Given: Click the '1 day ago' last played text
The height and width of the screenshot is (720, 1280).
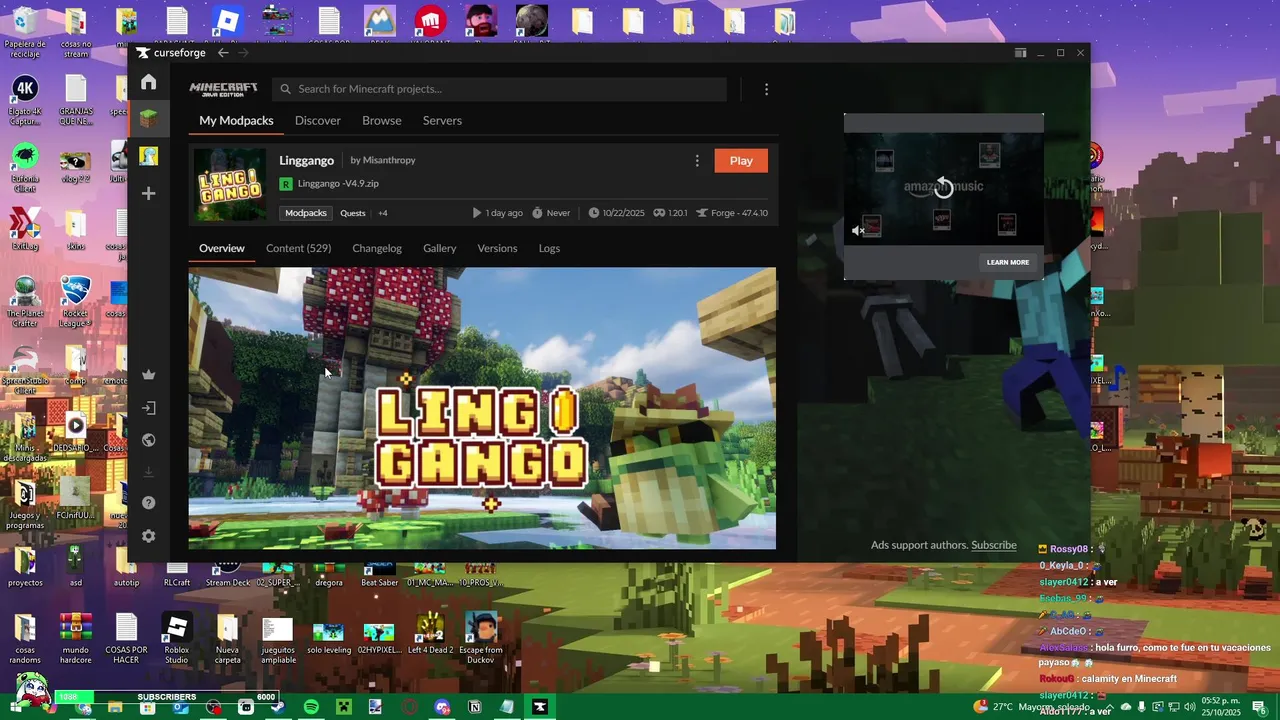Looking at the screenshot, I should coord(504,213).
